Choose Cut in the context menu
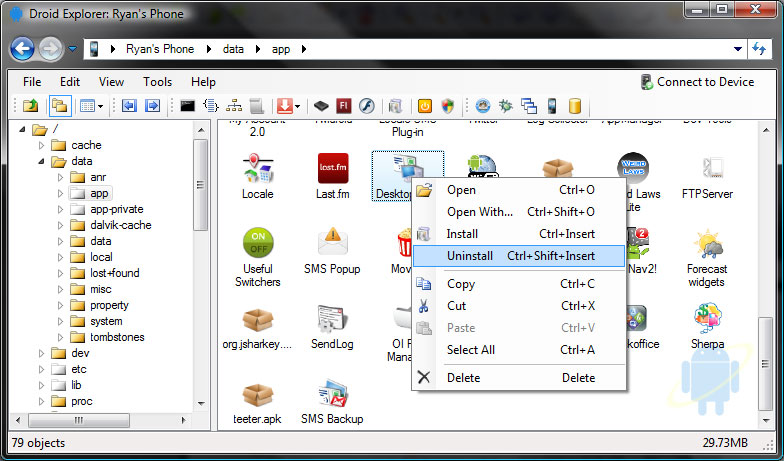Screen dimensions: 784x461 pos(519,306)
